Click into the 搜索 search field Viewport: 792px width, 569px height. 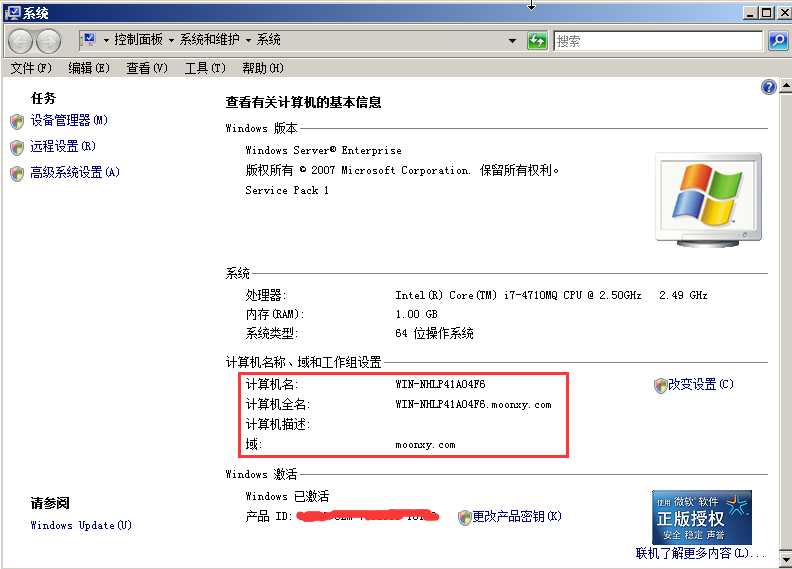coord(658,41)
